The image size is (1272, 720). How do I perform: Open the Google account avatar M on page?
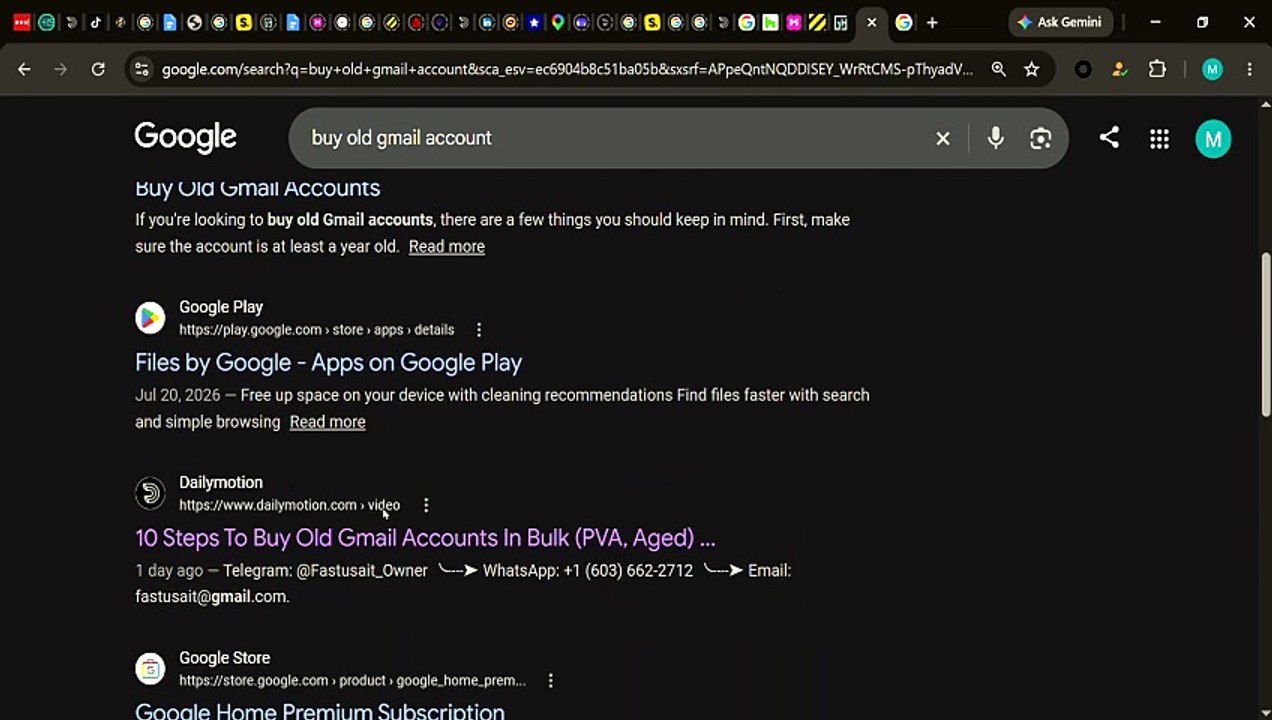[1213, 139]
